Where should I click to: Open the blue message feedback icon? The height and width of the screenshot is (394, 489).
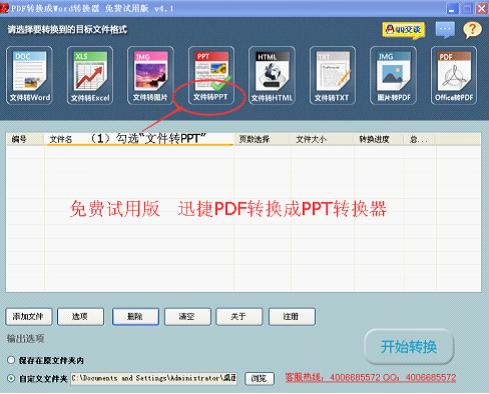point(445,30)
